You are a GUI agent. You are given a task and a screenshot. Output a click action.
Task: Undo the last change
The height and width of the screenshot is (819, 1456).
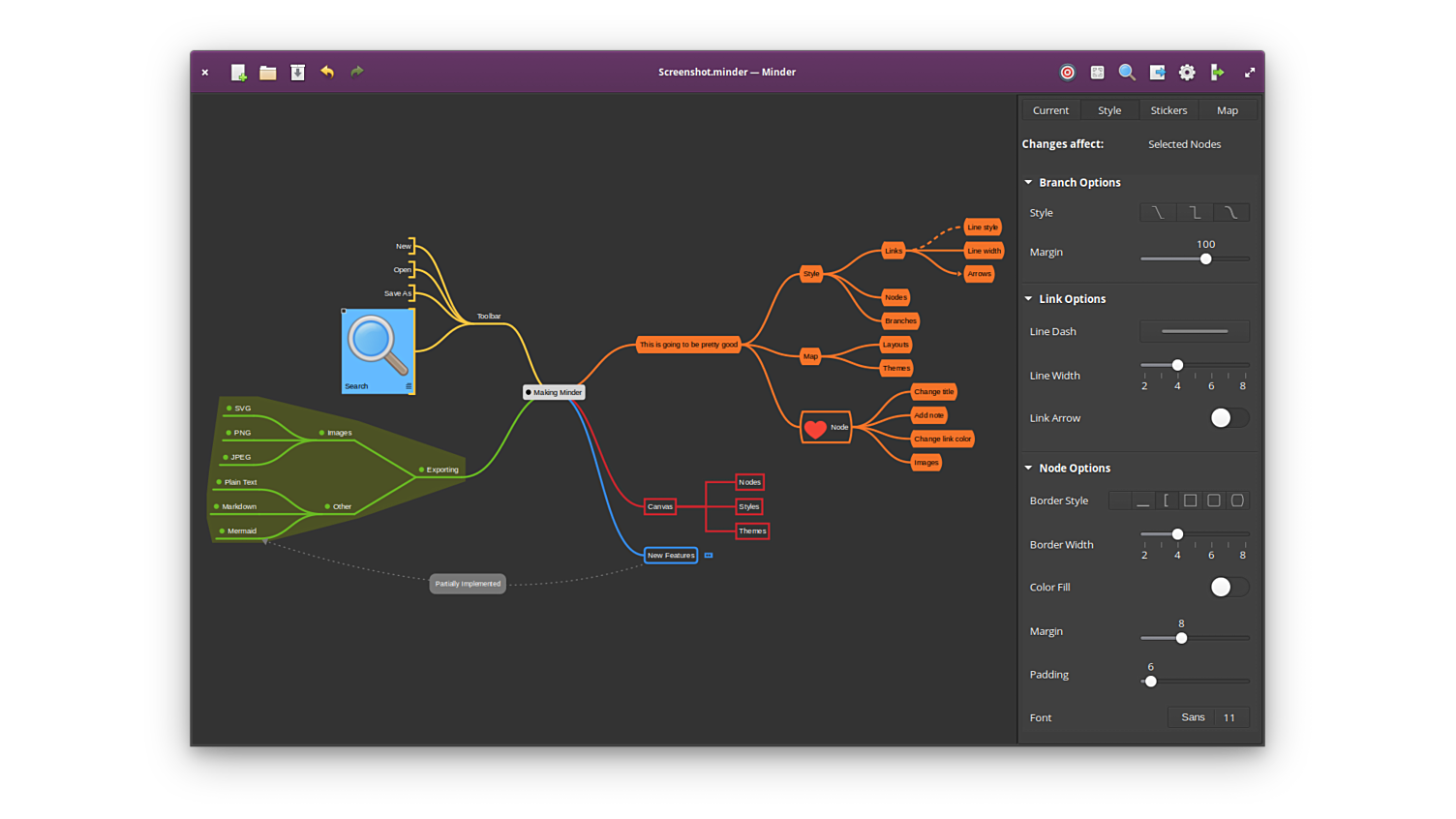coord(327,72)
